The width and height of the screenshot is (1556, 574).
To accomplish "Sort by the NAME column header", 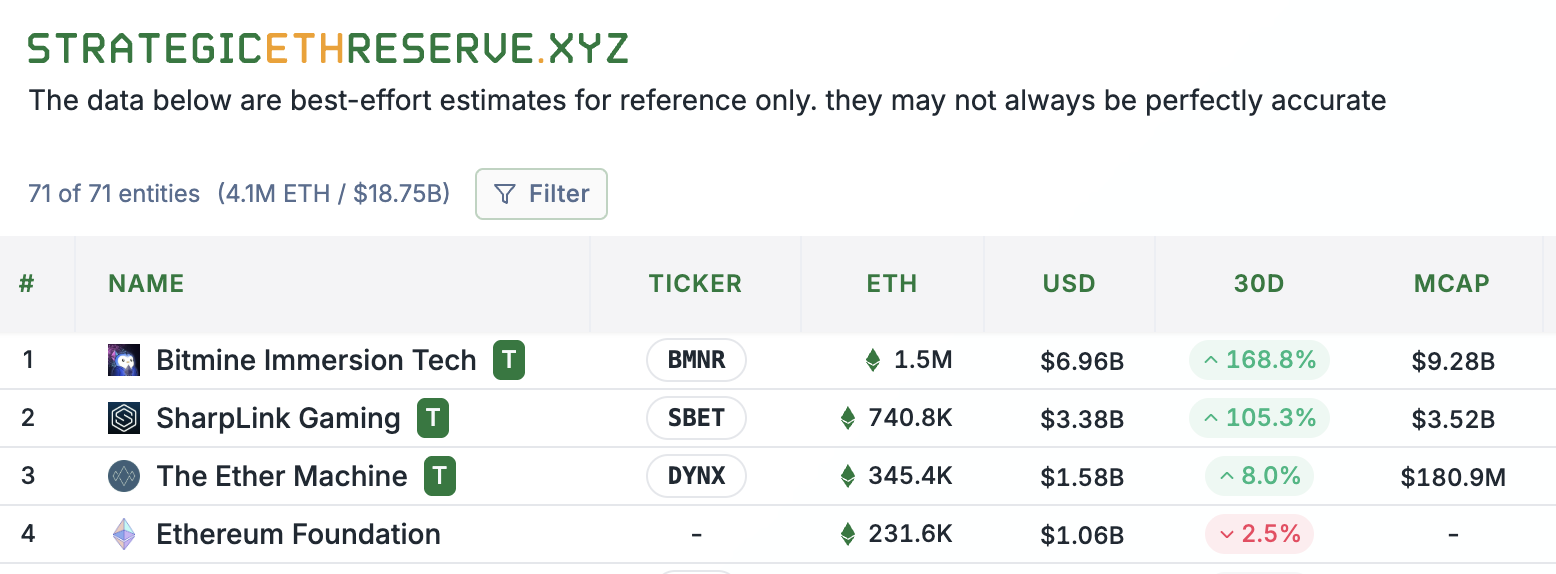I will [x=146, y=284].
